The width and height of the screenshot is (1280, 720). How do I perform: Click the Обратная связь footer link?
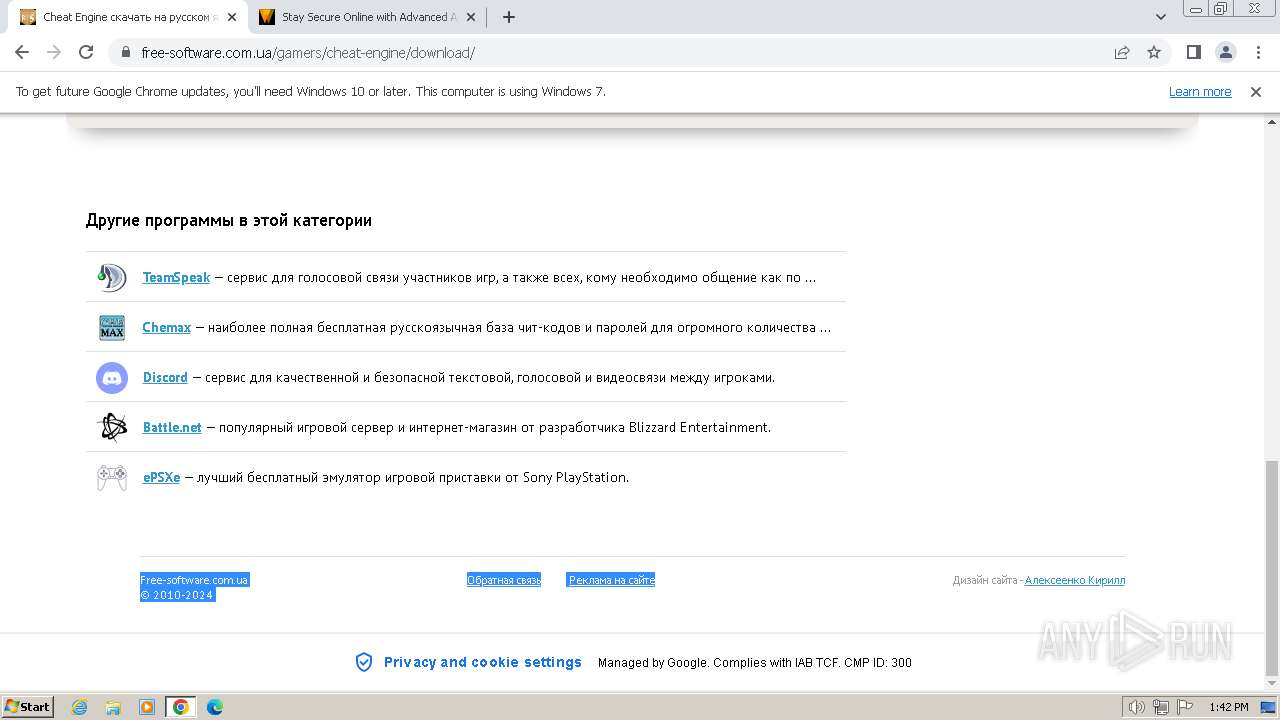504,580
